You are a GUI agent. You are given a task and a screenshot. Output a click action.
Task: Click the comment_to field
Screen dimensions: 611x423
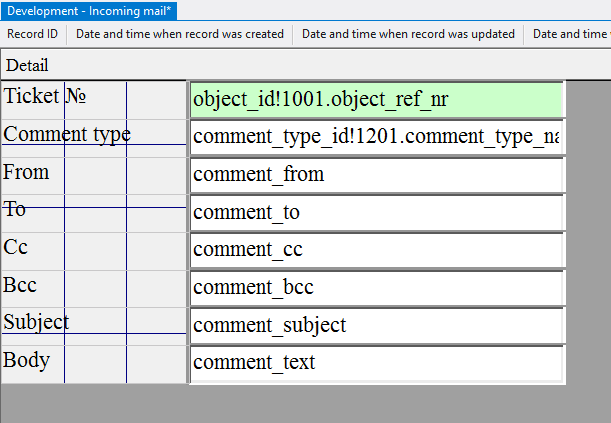(376, 212)
